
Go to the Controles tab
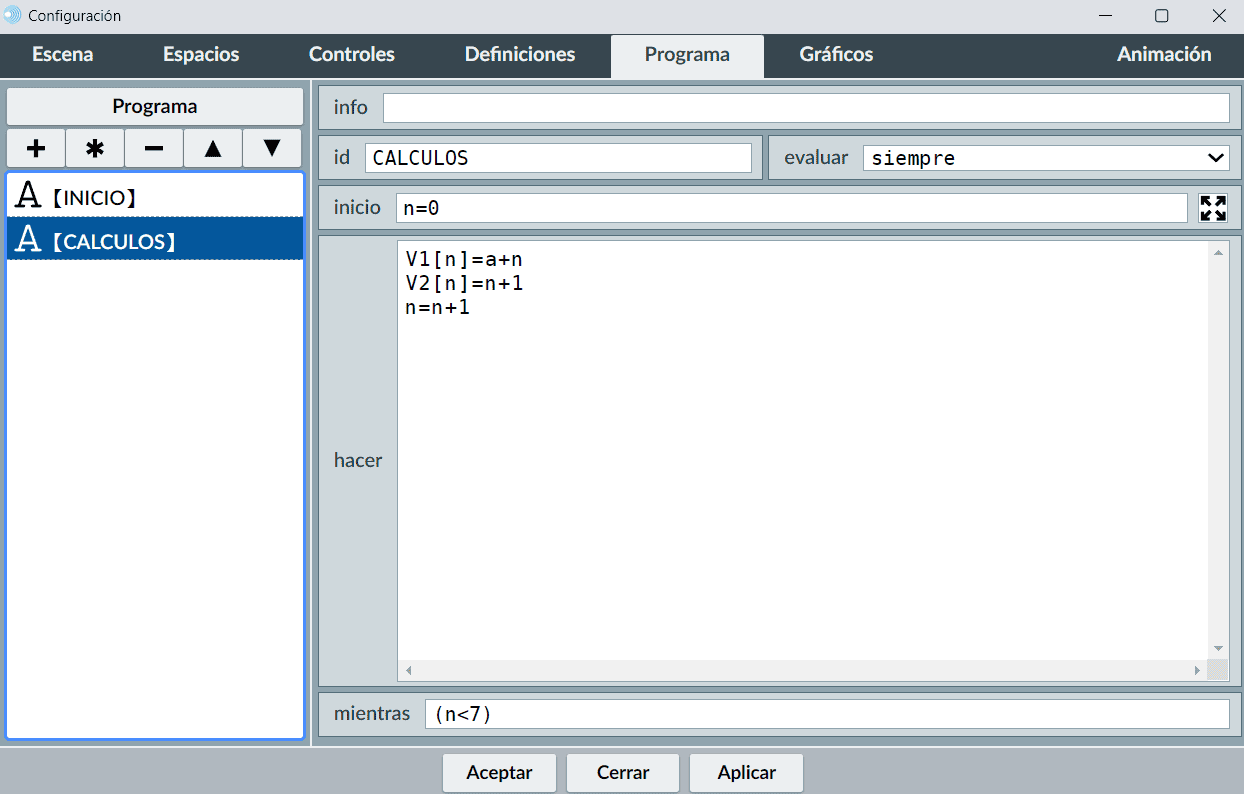(352, 55)
